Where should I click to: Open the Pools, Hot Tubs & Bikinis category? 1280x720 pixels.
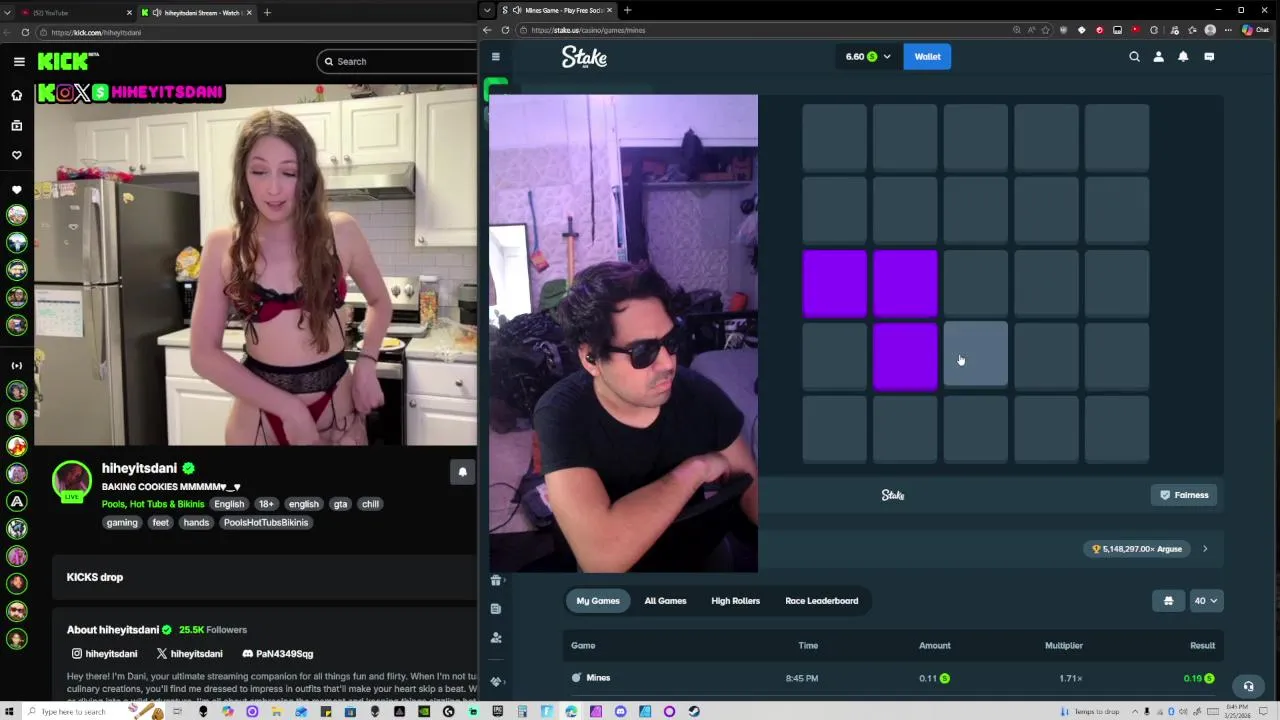coord(153,504)
